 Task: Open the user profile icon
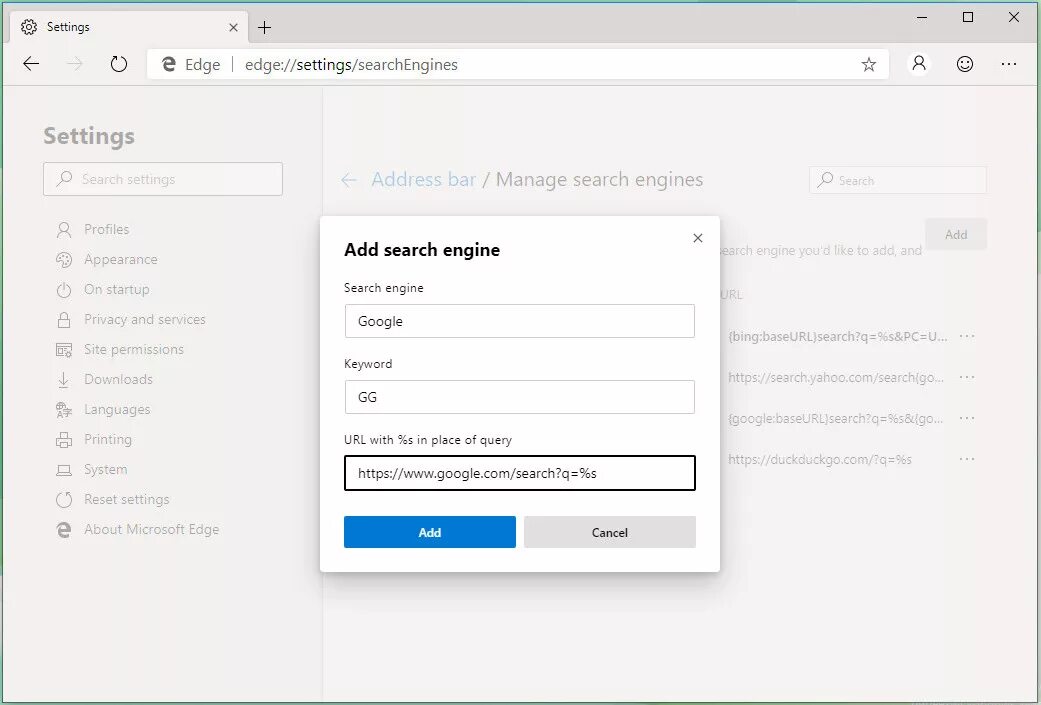919,64
